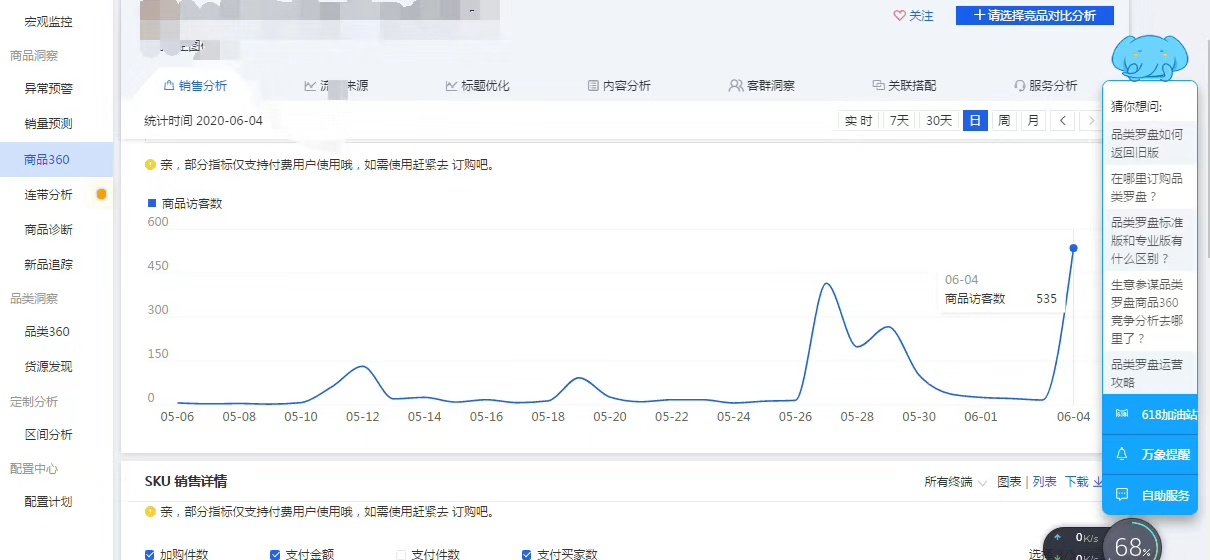
Task: Click the yellow info icon above the chart
Action: 150,164
